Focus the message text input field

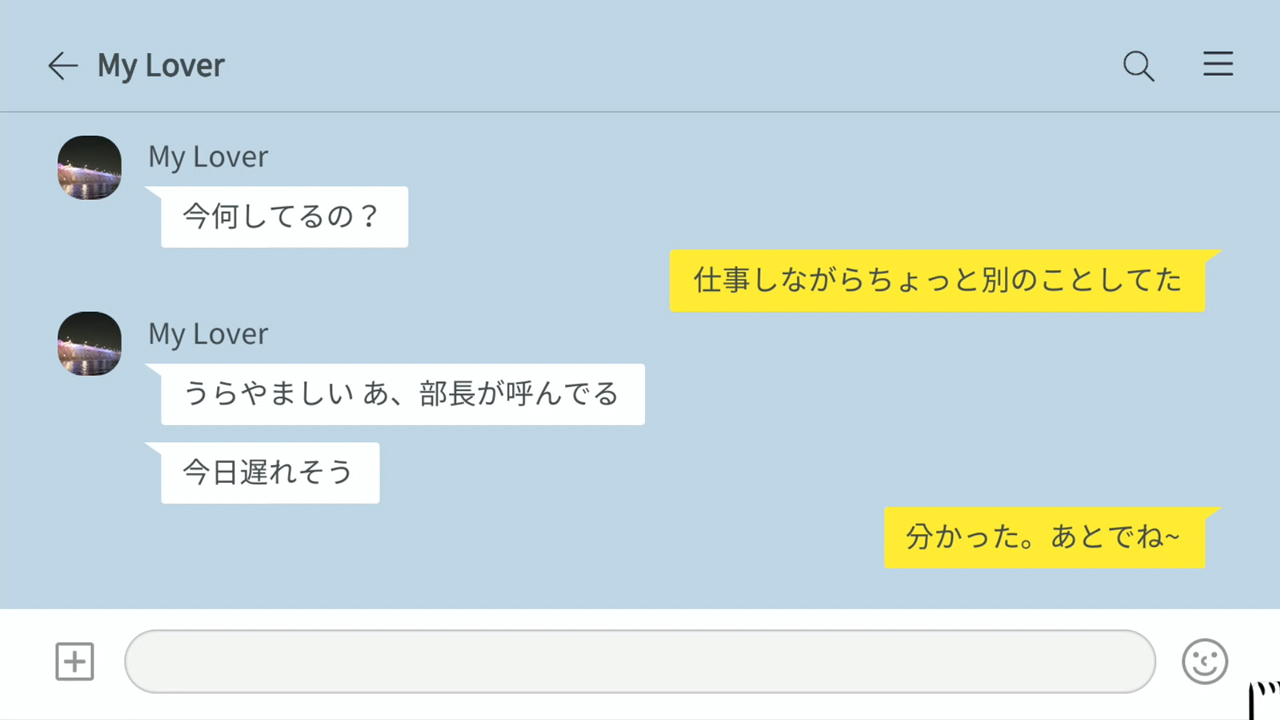click(x=640, y=661)
